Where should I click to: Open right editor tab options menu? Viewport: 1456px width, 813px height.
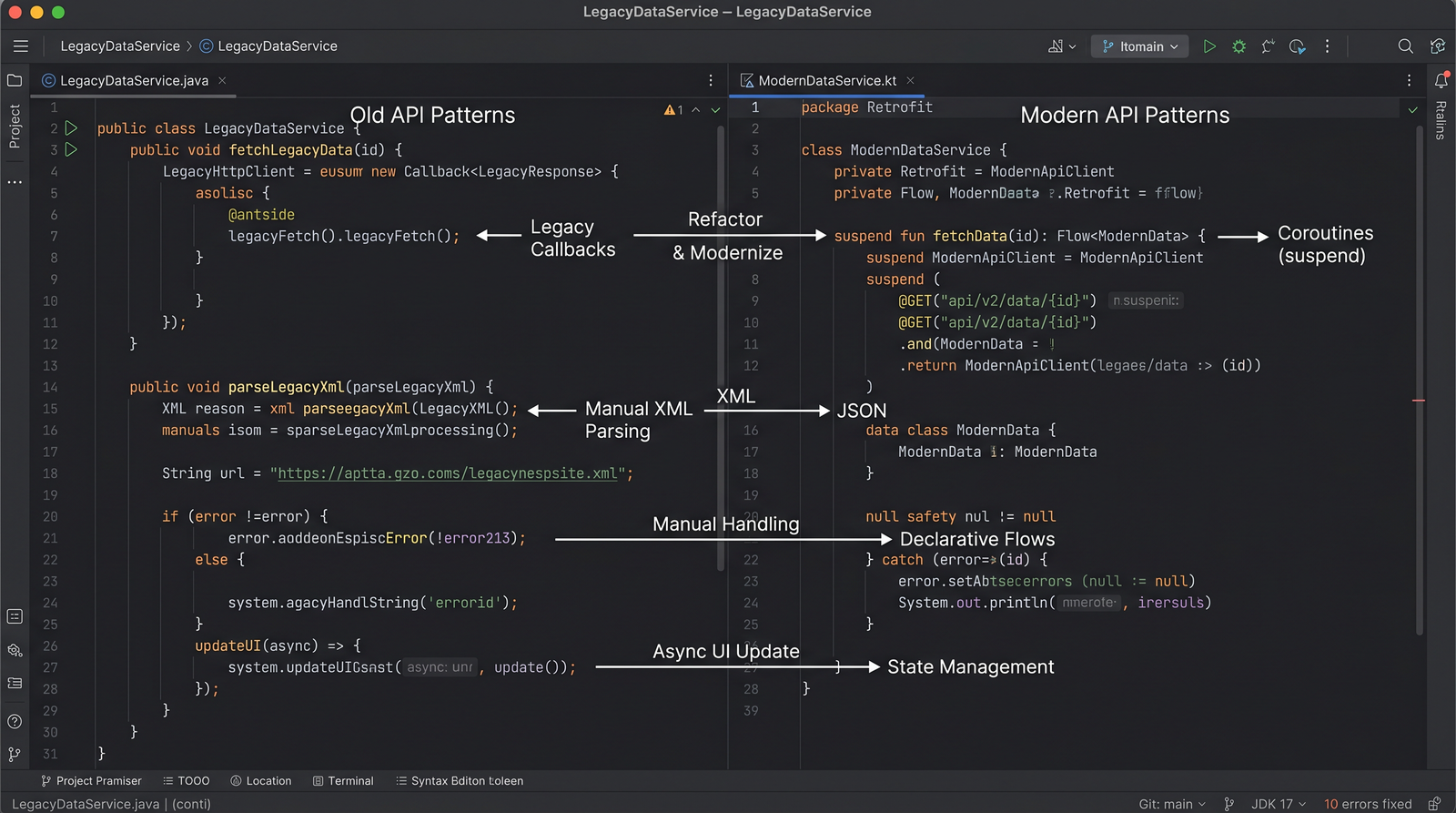[x=1409, y=80]
